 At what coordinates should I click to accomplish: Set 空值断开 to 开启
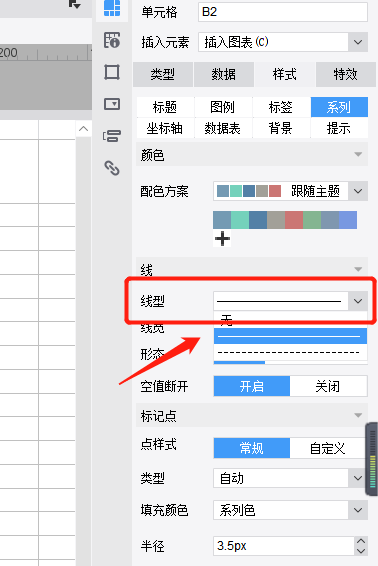tap(252, 386)
